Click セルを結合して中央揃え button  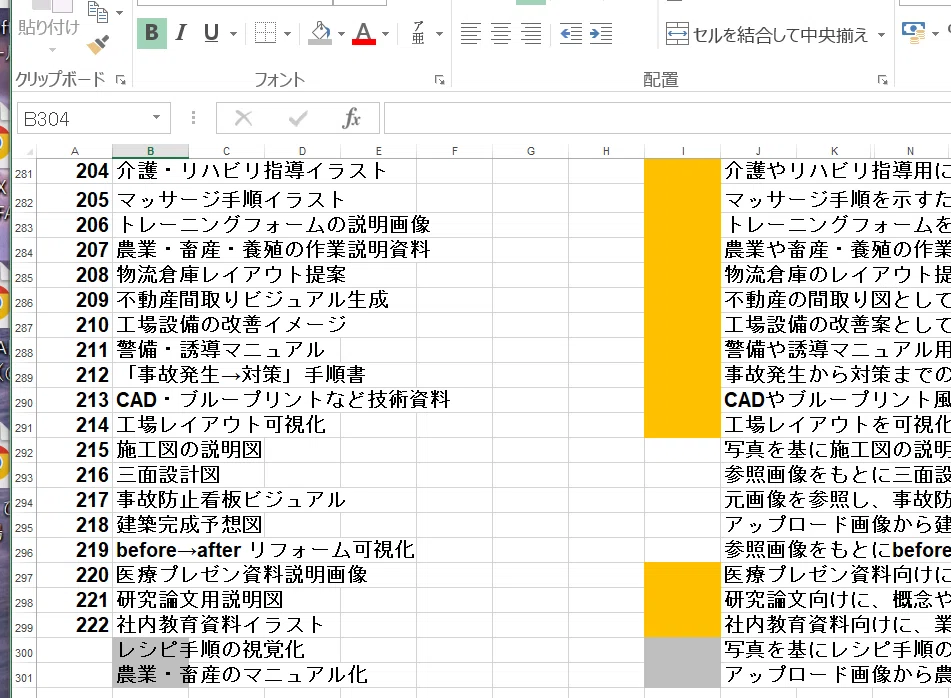[767, 35]
